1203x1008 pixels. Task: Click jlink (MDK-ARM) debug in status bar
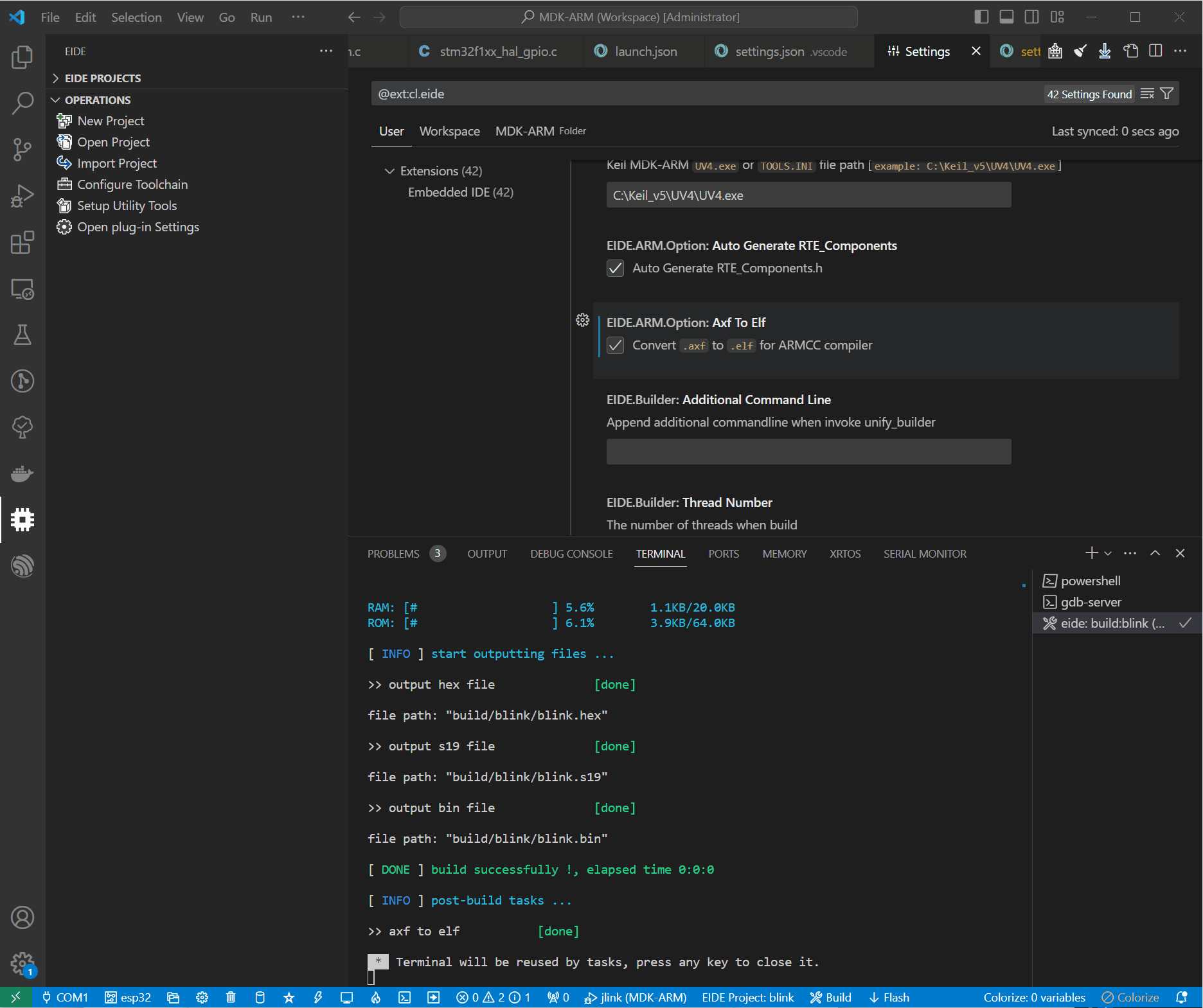click(x=635, y=998)
